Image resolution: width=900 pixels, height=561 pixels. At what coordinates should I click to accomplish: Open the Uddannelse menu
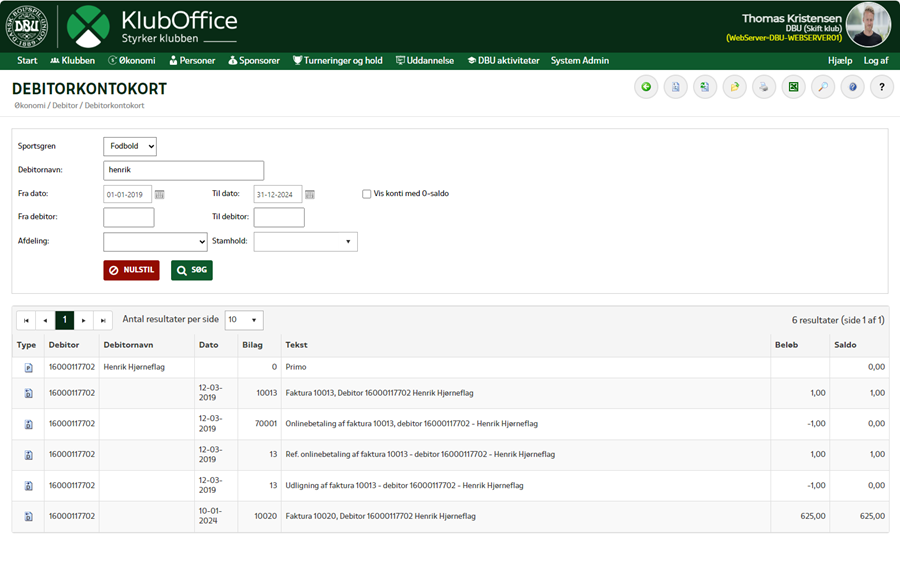[x=425, y=61]
